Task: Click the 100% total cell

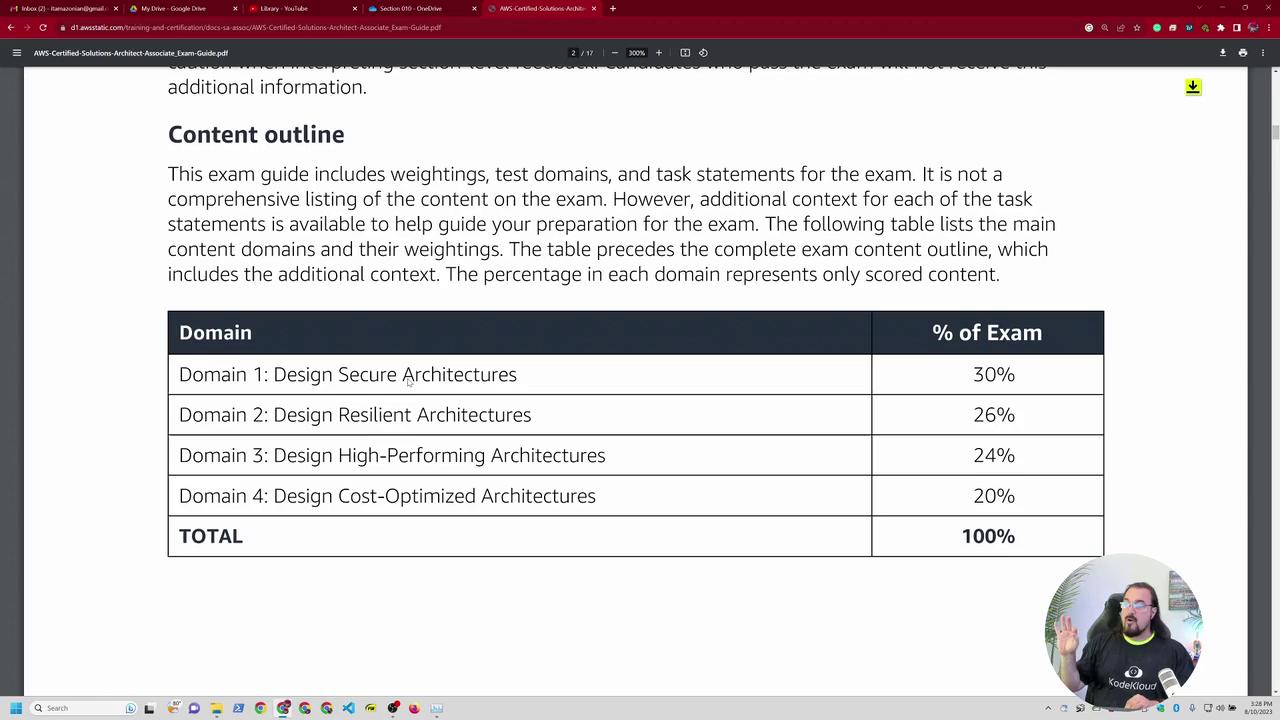Action: coord(988,536)
